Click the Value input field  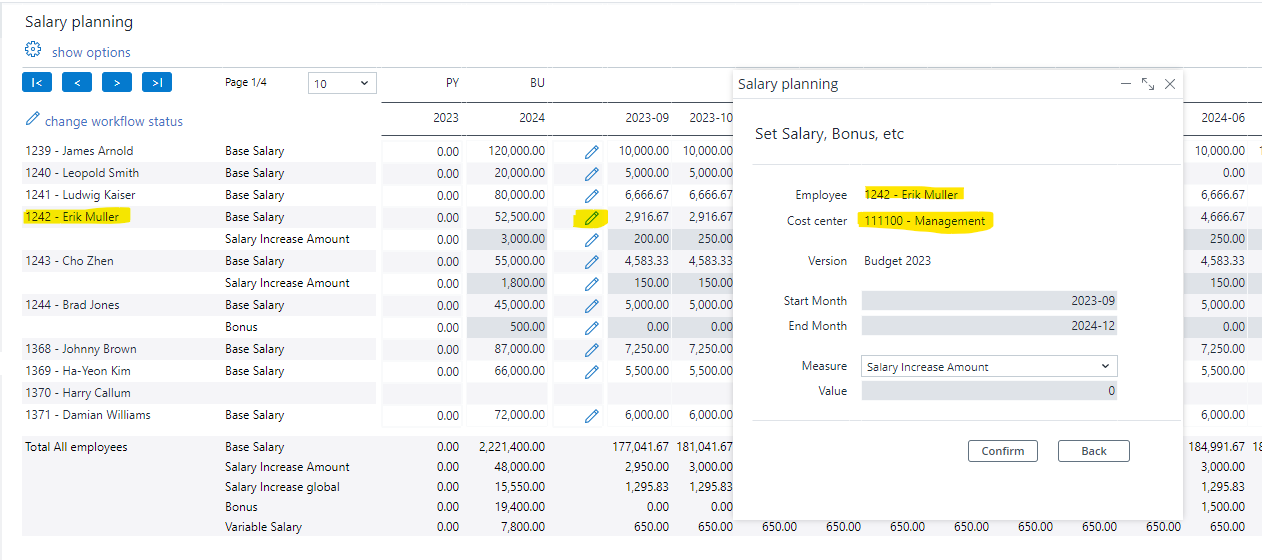tap(988, 391)
